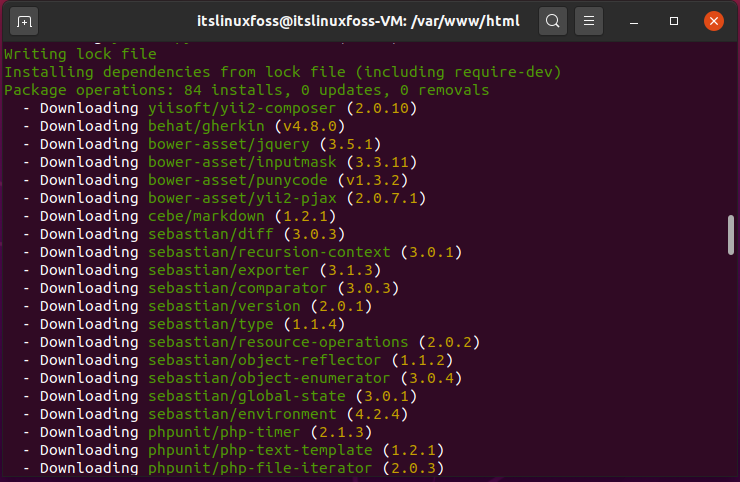Click sebastian/version package name

pos(224,306)
